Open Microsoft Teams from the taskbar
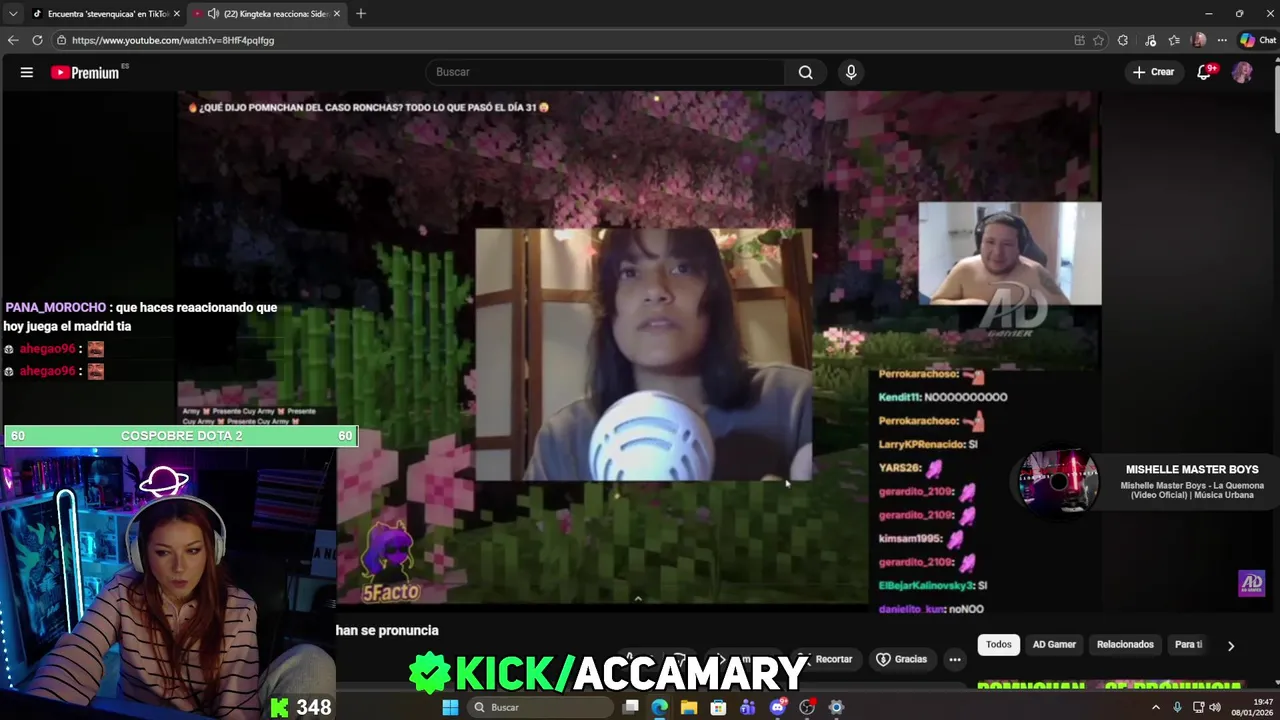The height and width of the screenshot is (720, 1280). pyautogui.click(x=748, y=707)
